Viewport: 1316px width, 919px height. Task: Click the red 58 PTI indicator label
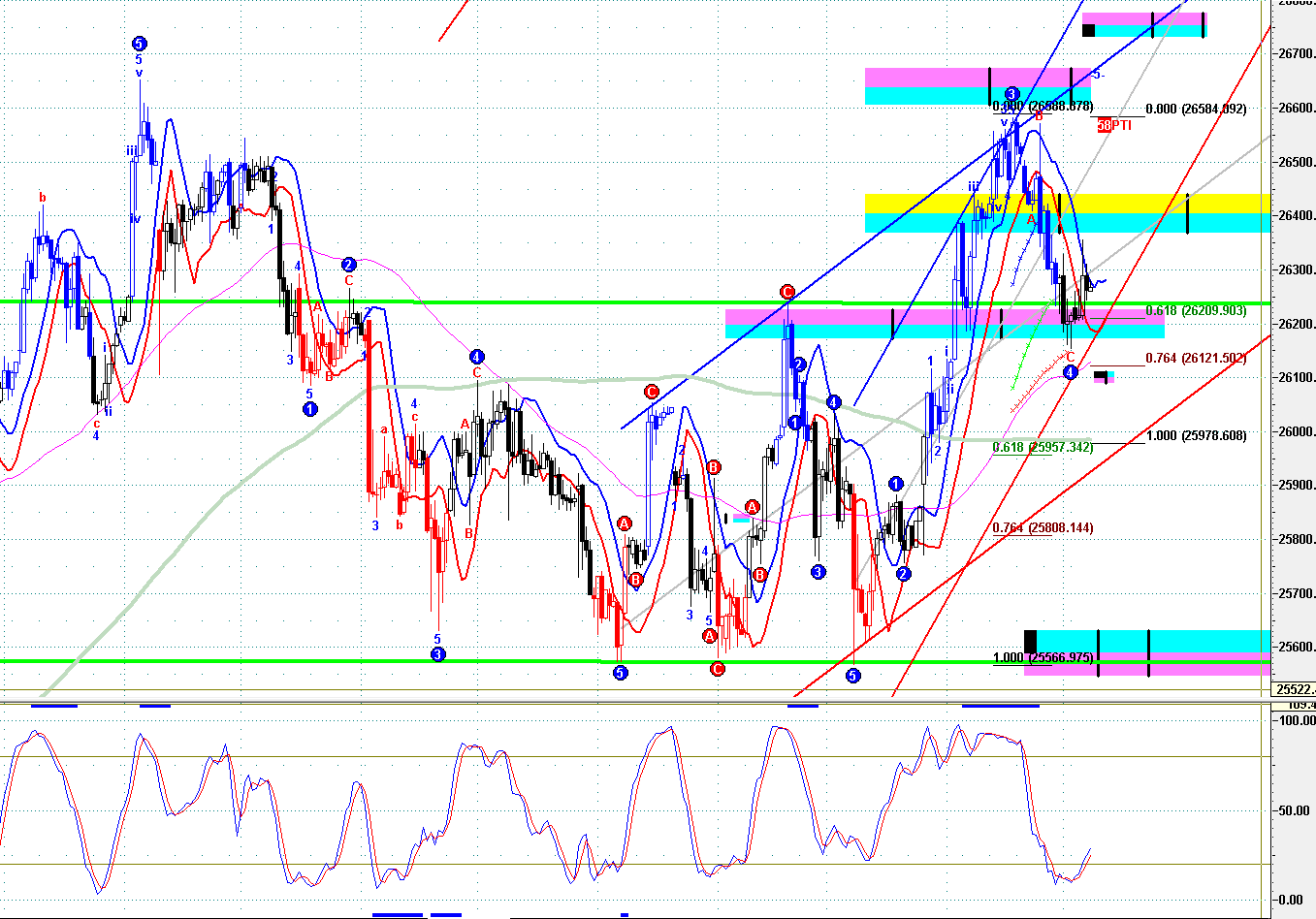pyautogui.click(x=1114, y=125)
